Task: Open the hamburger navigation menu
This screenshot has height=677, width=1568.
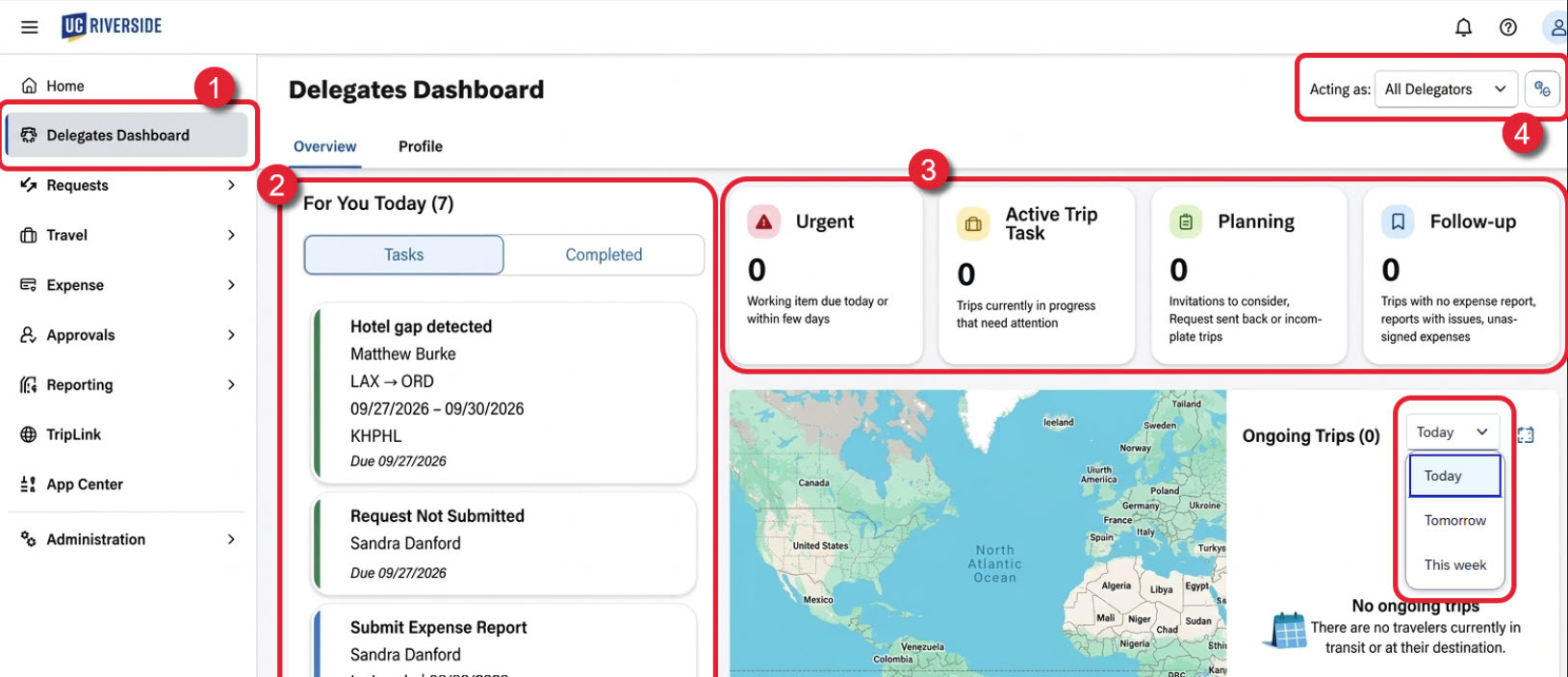Action: (x=30, y=27)
